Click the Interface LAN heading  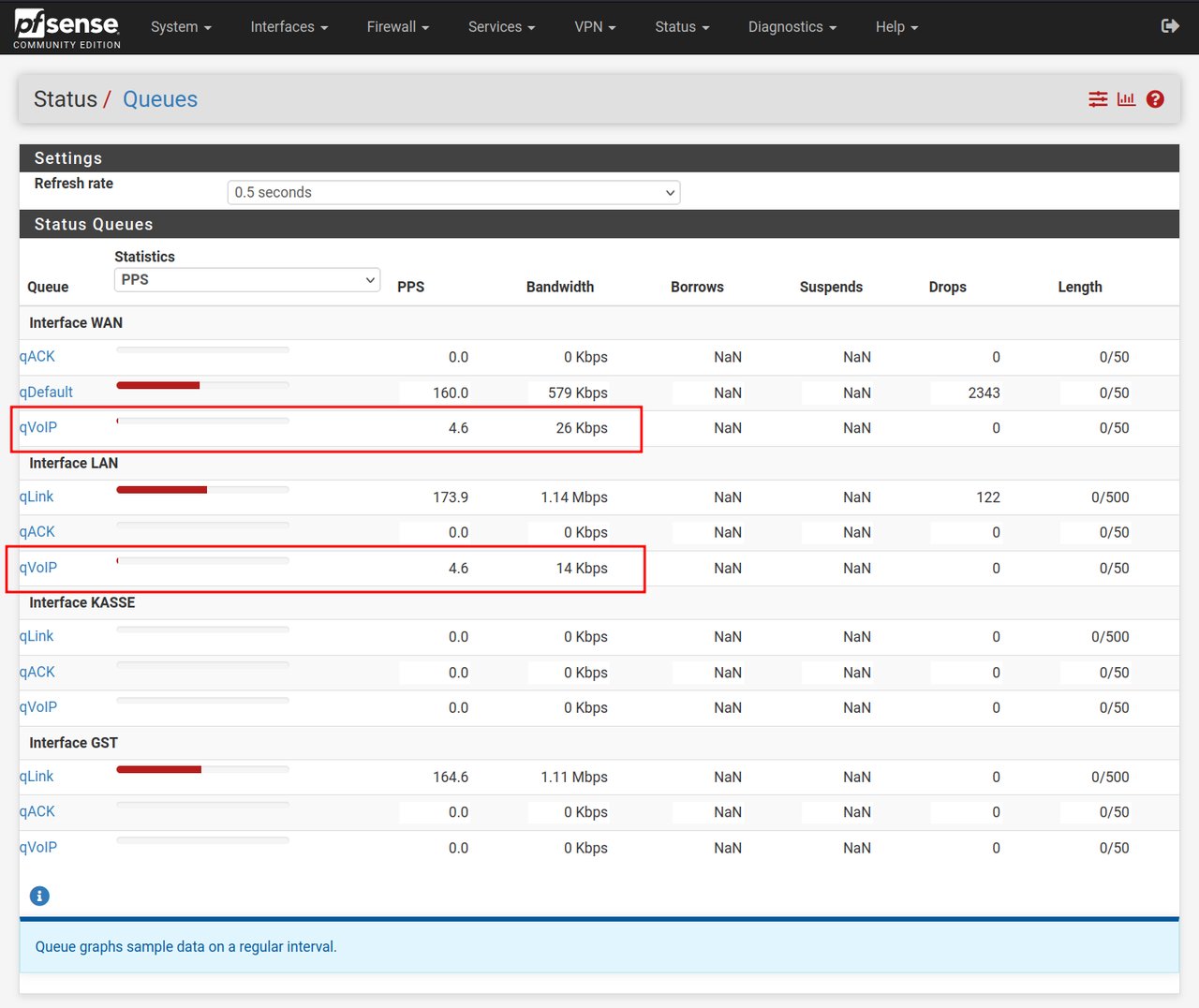pos(74,463)
